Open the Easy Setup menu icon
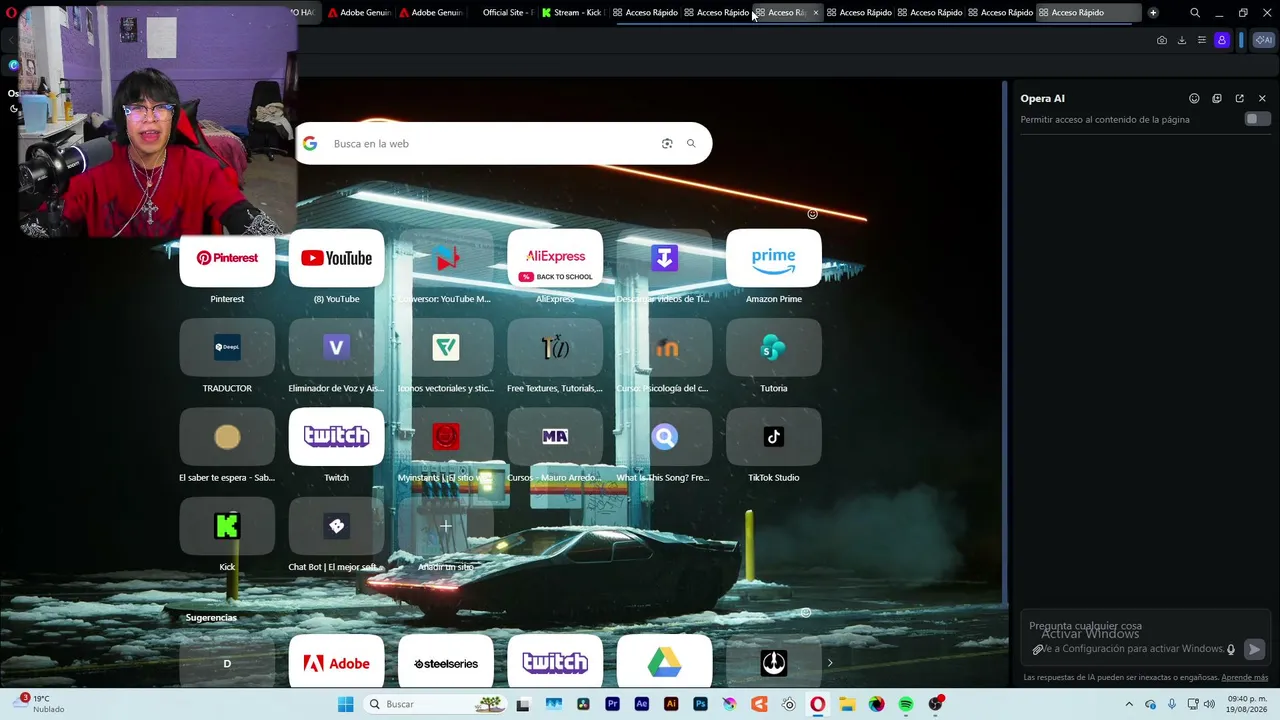1280x720 pixels. (x=1202, y=40)
